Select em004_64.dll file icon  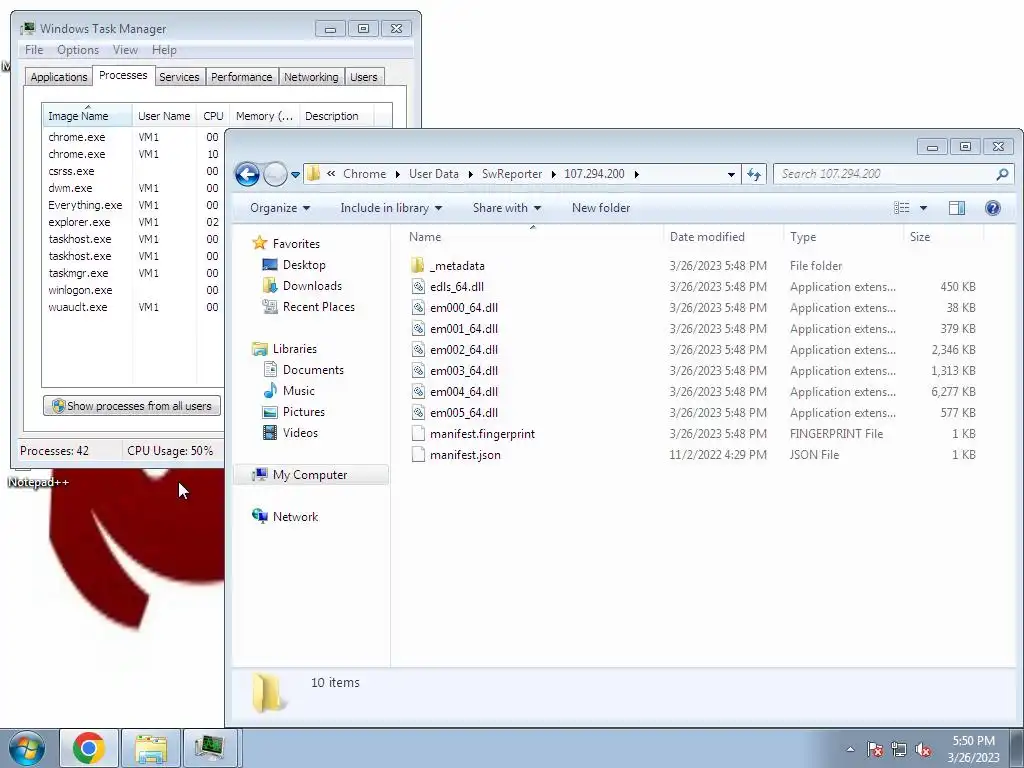pos(418,391)
